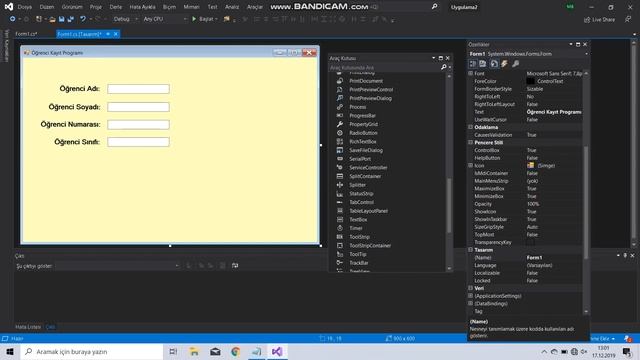Select RichTextBox control in the toolbox
This screenshot has width=640, height=360.
click(x=362, y=142)
